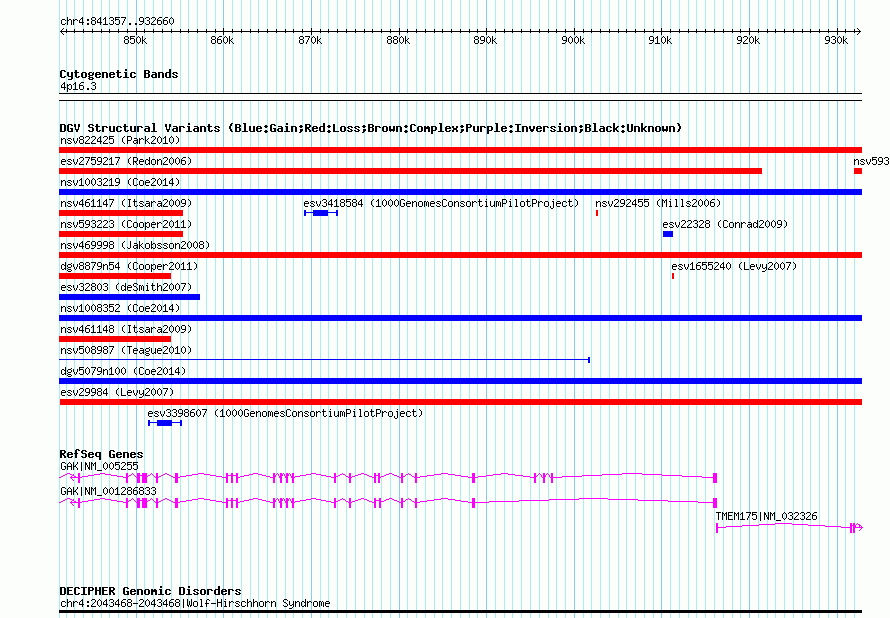Open the nsv461147 (Itsara2009) variant label
This screenshot has height=618, width=890.
[x=126, y=203]
